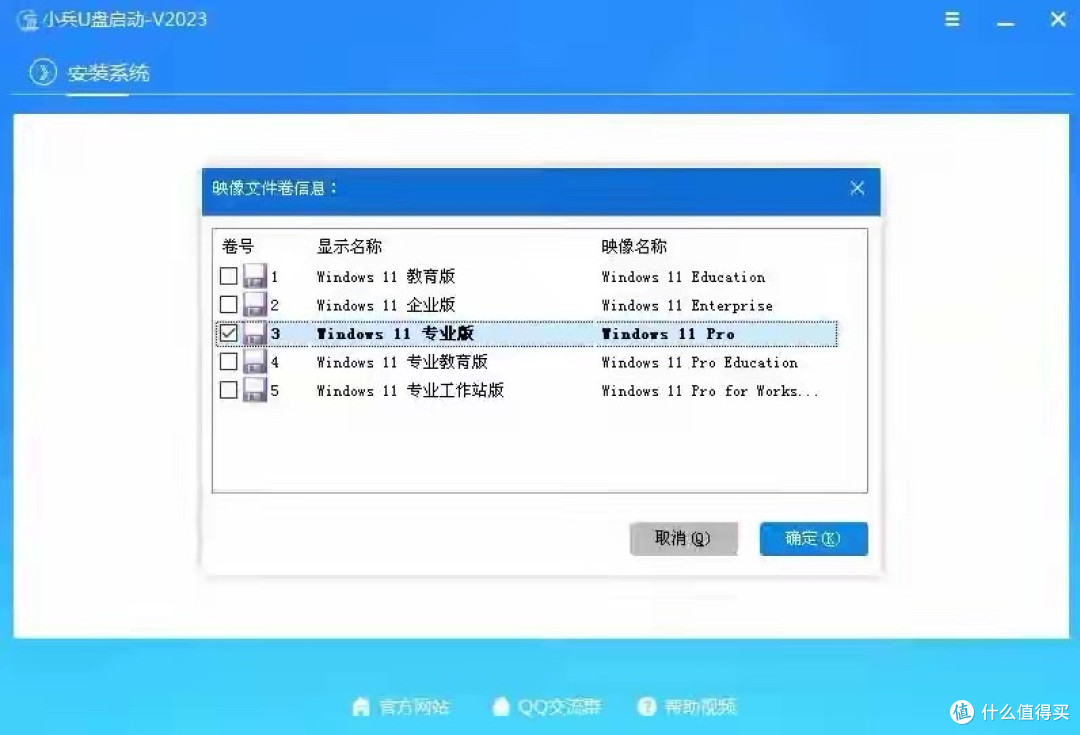
Task: Click the disk icon for volume 3
Action: coord(254,333)
